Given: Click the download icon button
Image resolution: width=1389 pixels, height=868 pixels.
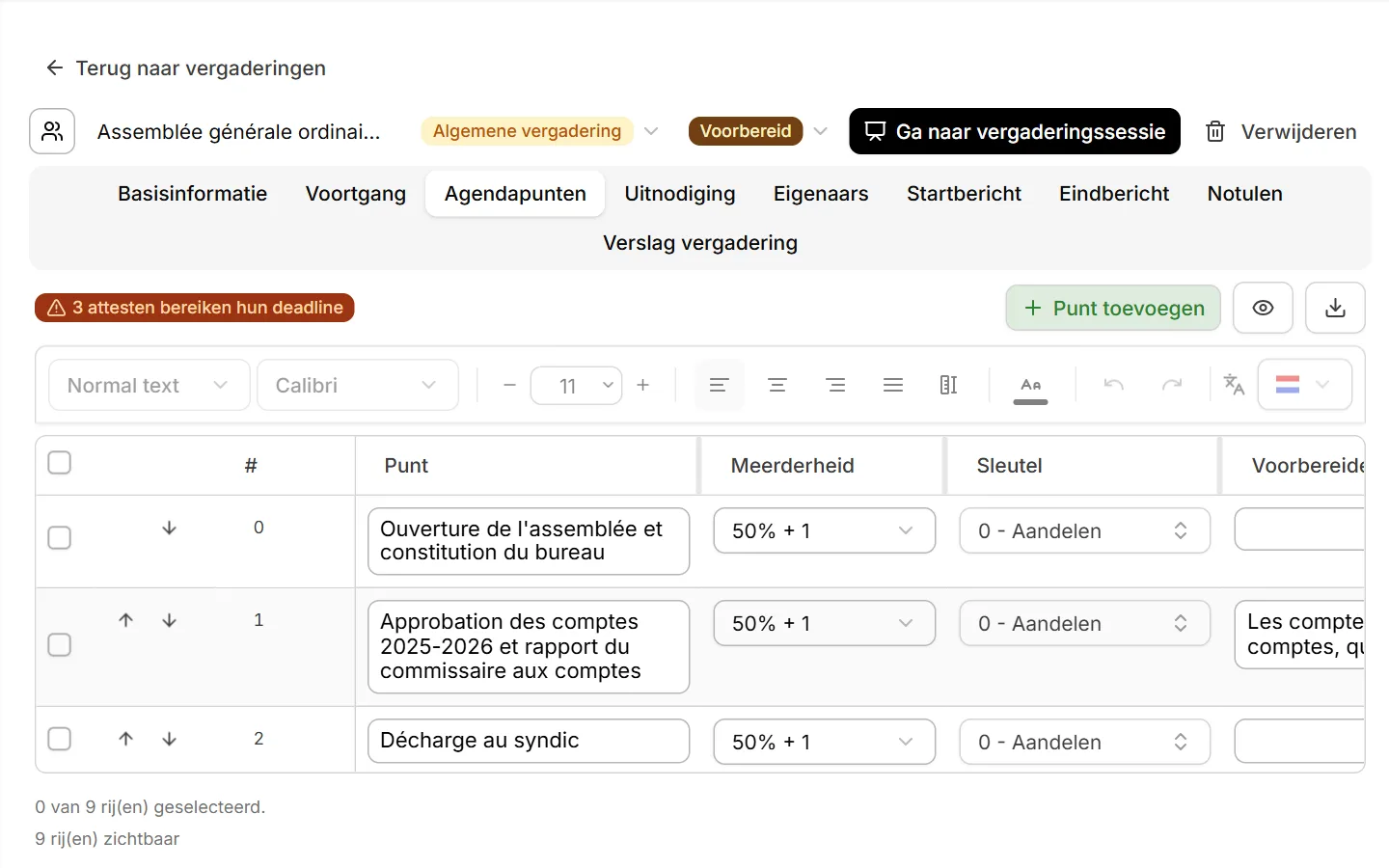Looking at the screenshot, I should point(1335,308).
